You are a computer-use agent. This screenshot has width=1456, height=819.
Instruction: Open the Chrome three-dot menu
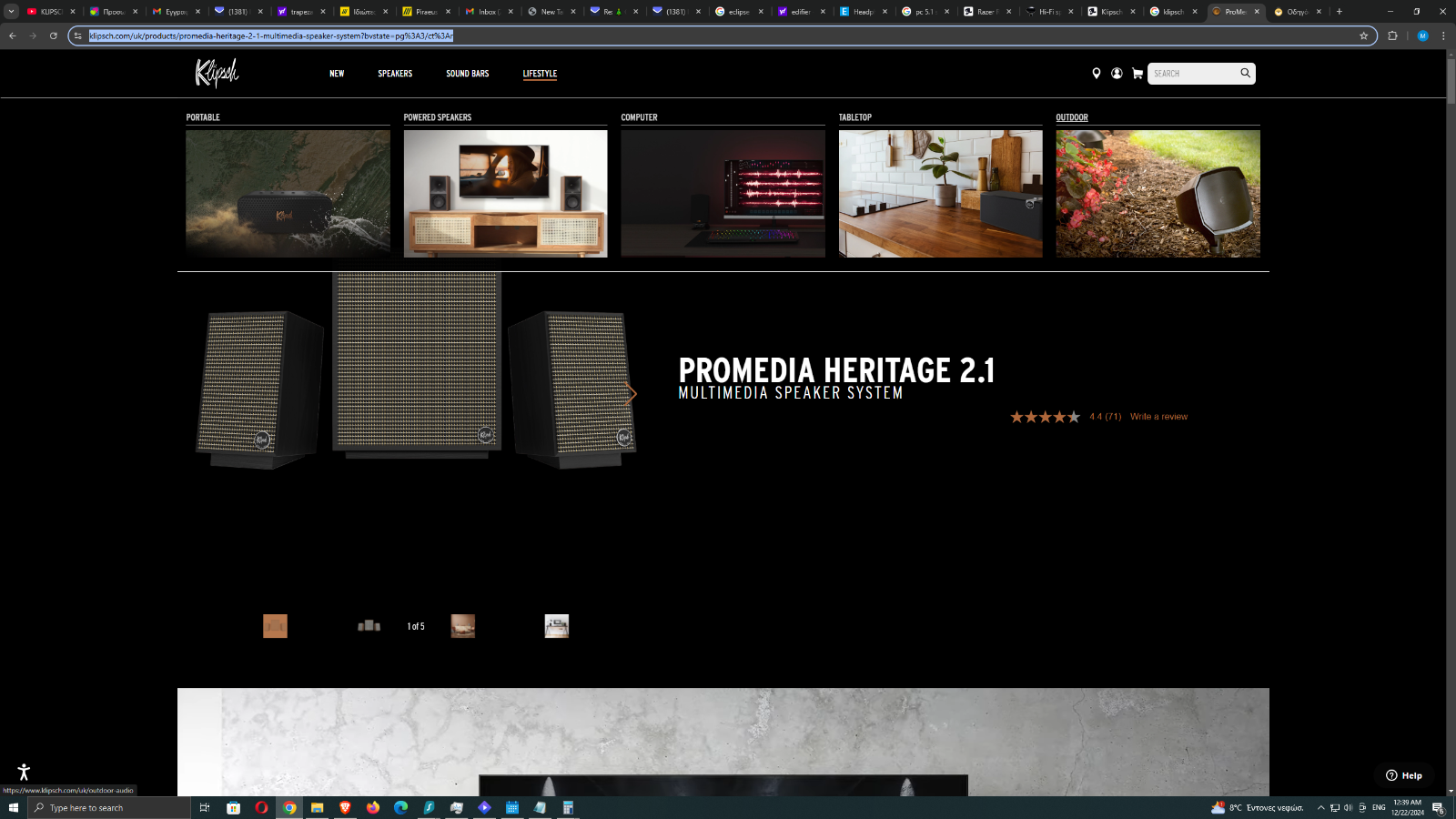tap(1443, 35)
